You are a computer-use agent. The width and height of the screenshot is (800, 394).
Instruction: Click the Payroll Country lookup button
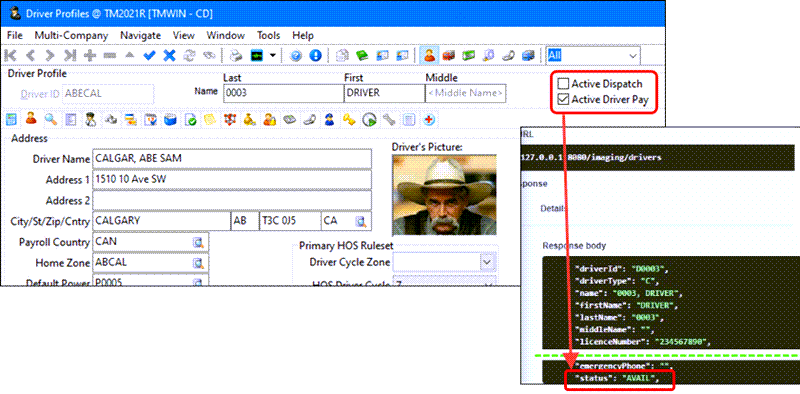pos(198,242)
